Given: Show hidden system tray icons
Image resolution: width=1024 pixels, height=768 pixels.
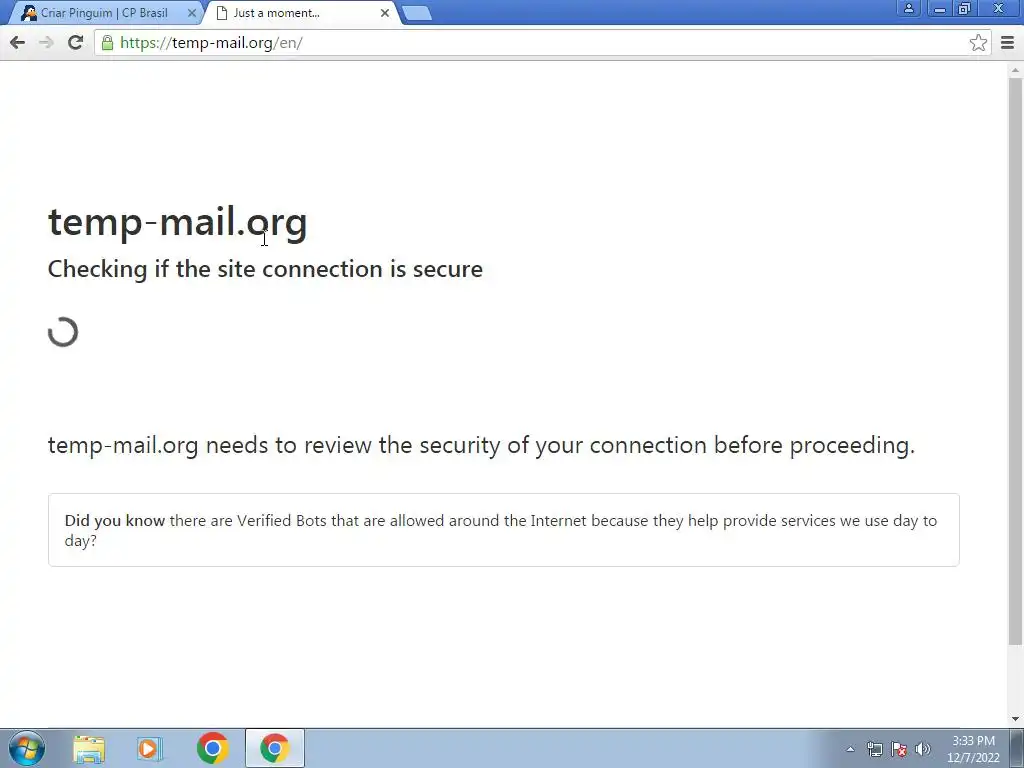Looking at the screenshot, I should pyautogui.click(x=850, y=749).
